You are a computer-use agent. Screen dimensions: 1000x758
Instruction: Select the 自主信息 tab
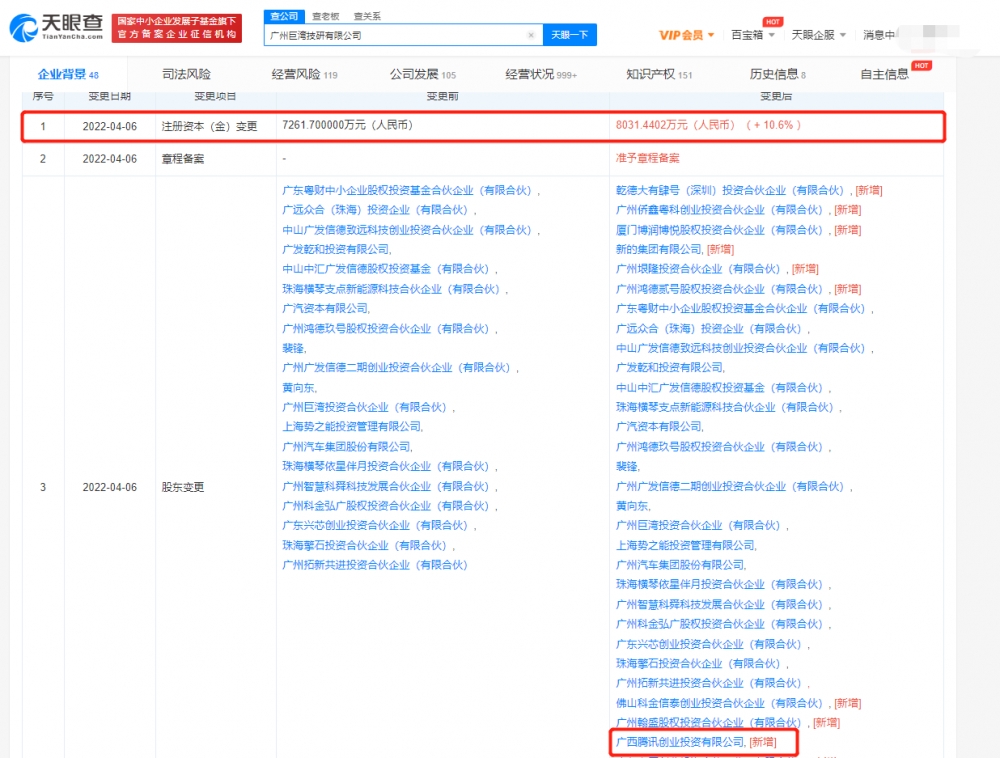click(x=884, y=75)
